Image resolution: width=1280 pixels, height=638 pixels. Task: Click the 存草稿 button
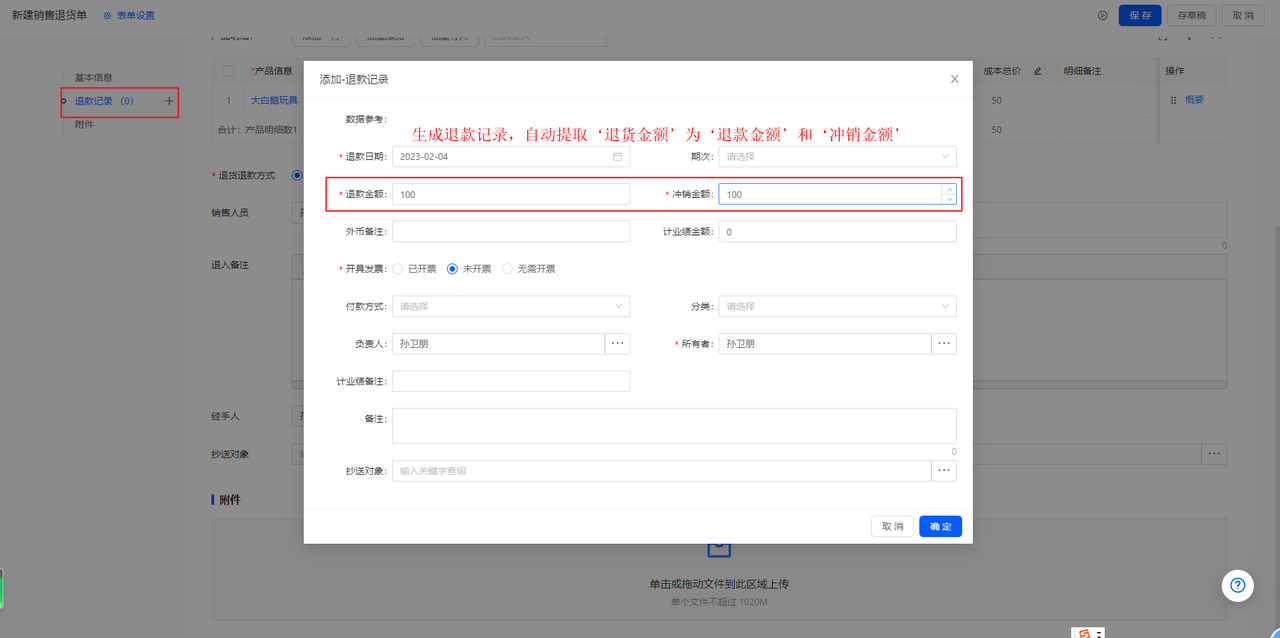pyautogui.click(x=1192, y=15)
